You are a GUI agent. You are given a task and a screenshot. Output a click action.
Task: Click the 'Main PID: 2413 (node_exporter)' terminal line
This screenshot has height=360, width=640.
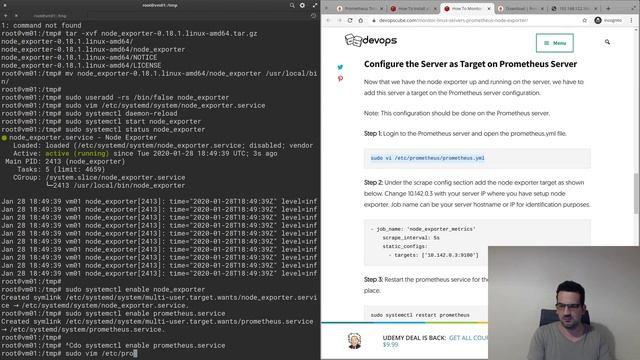tap(65, 161)
